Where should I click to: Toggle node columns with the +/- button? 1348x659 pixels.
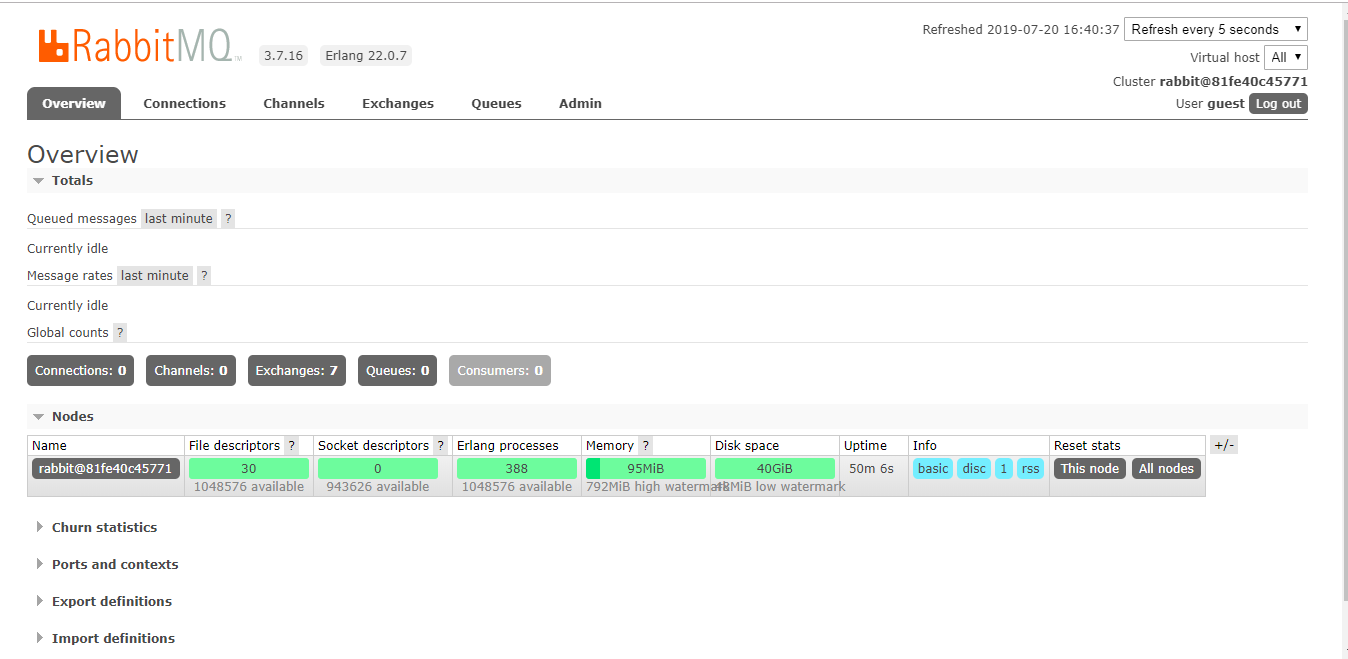[x=1223, y=445]
